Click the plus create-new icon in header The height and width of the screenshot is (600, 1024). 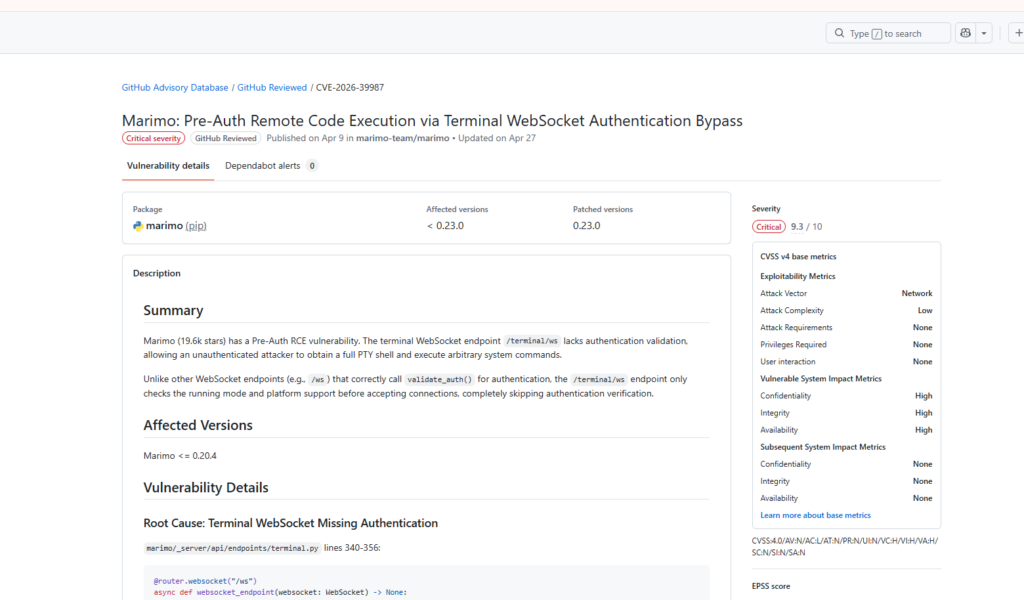(1017, 33)
